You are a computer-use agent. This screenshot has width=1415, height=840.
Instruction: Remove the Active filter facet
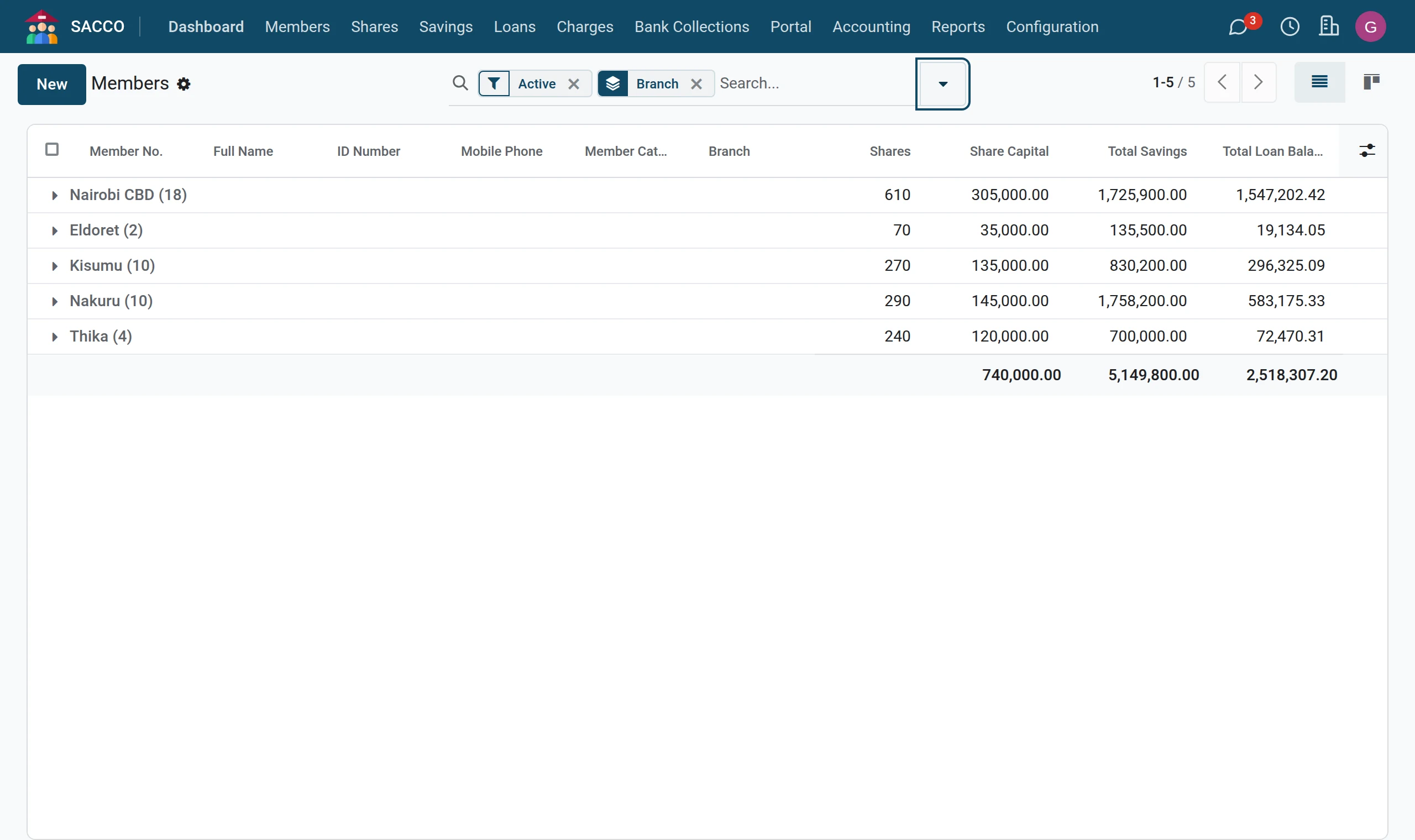pos(573,84)
